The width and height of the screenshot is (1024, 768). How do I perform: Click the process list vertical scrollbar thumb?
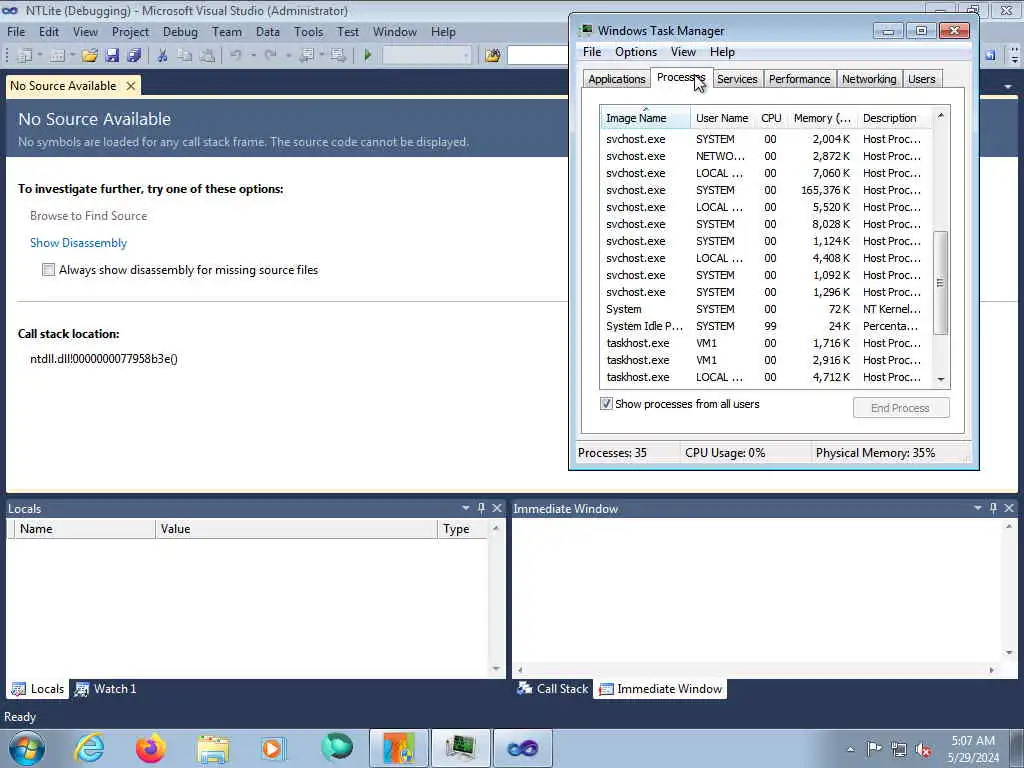click(x=940, y=283)
